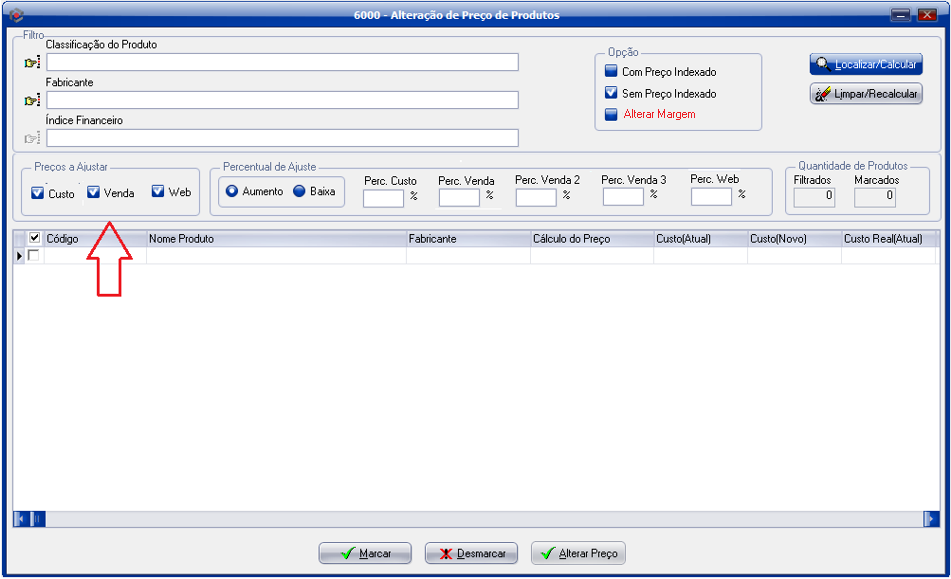
Task: Toggle the Sem Preço Indexado checkbox
Action: [x=612, y=93]
